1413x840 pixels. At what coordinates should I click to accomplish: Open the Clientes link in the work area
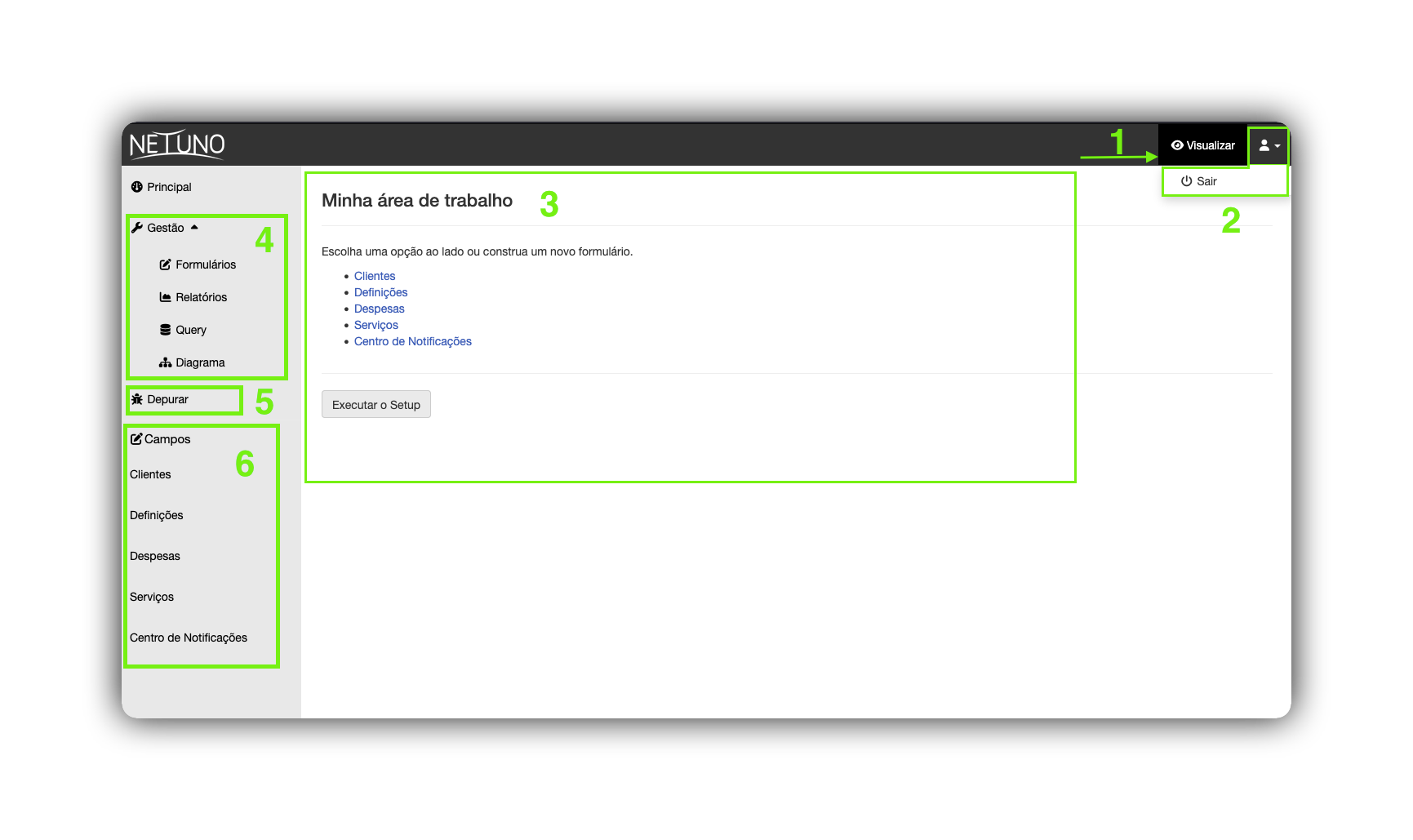click(375, 276)
